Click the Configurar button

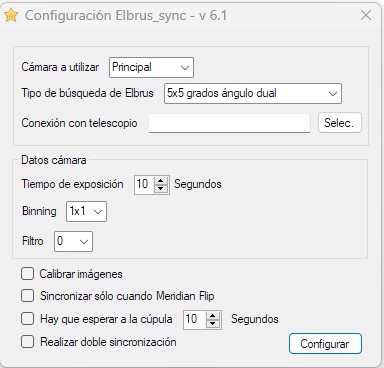tap(325, 344)
